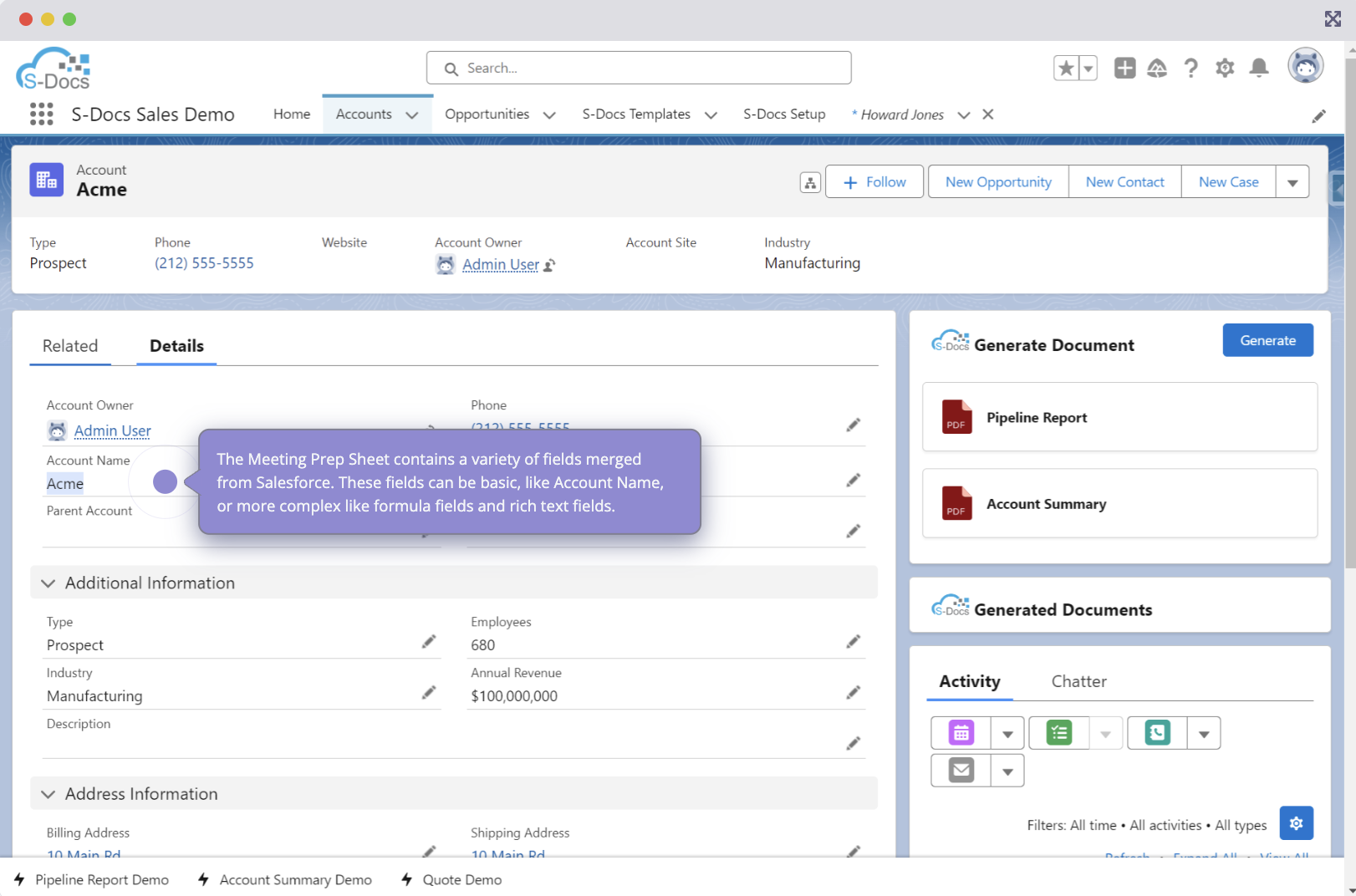Edit the Phone field pencil icon
Viewport: 1356px width, 896px height.
click(x=853, y=425)
